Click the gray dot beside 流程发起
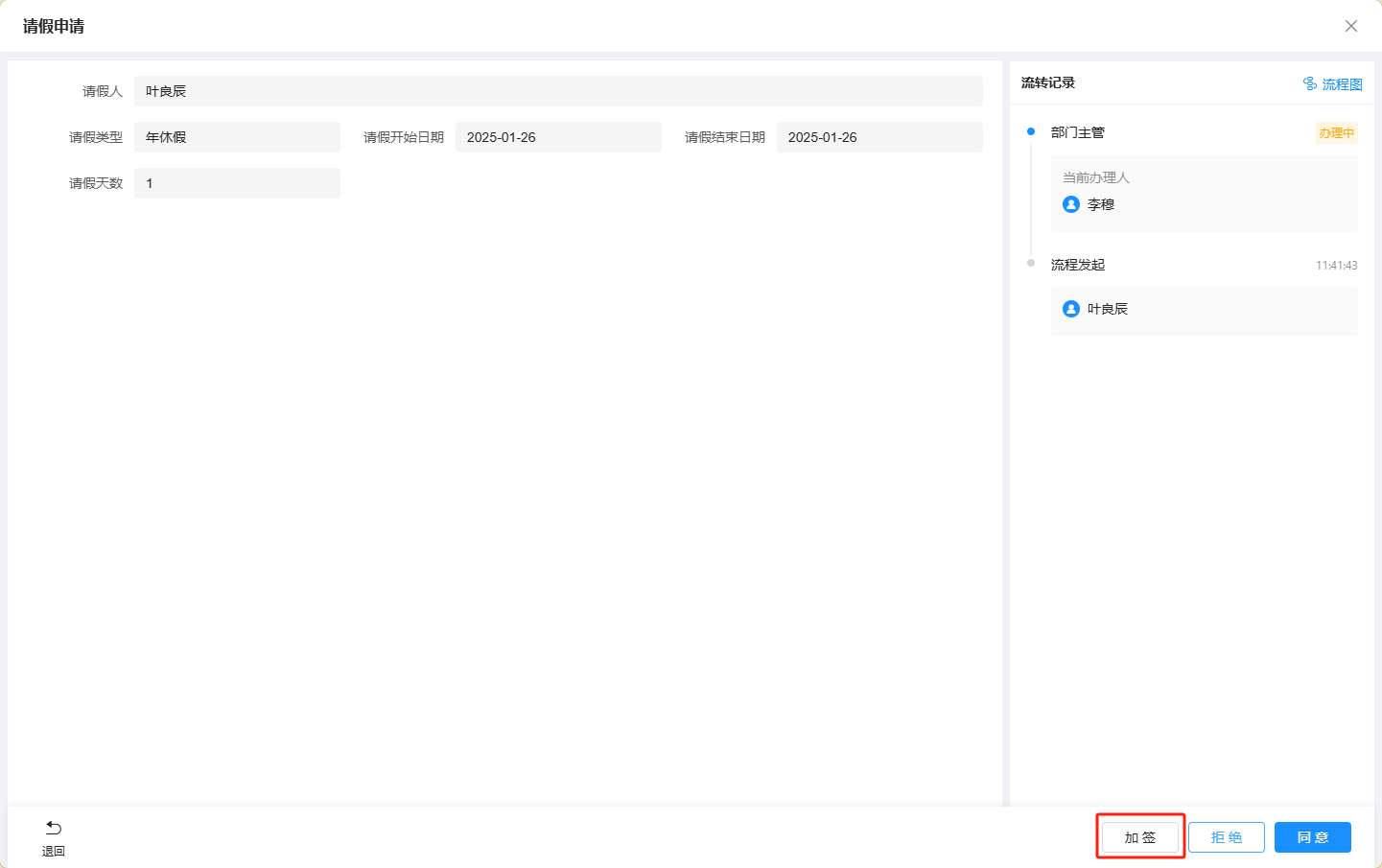The width and height of the screenshot is (1382, 868). 1031,263
